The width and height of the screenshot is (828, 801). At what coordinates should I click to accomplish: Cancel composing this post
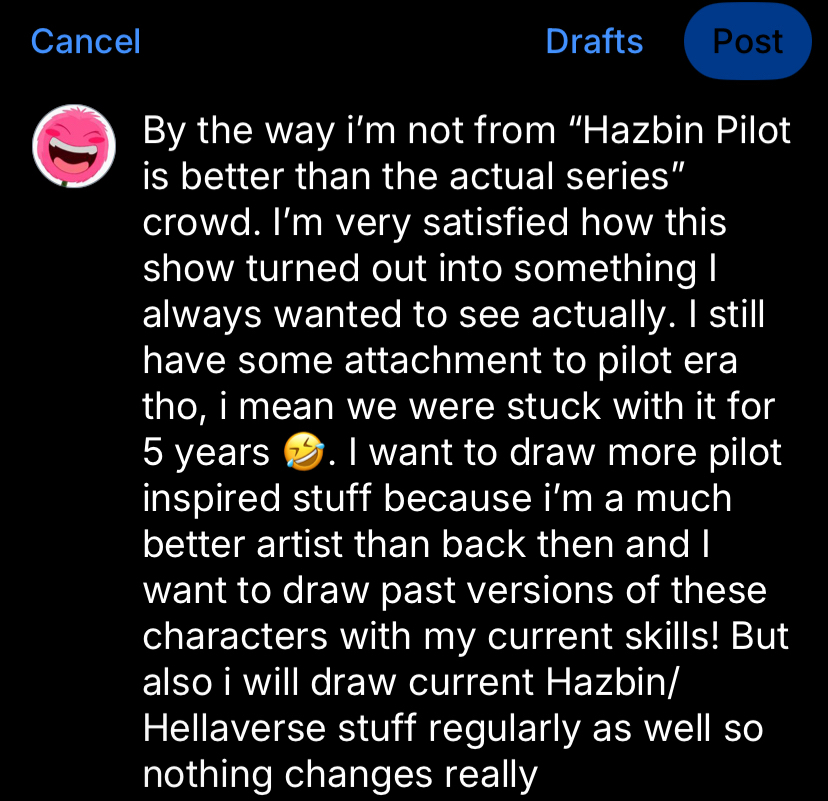click(x=86, y=41)
